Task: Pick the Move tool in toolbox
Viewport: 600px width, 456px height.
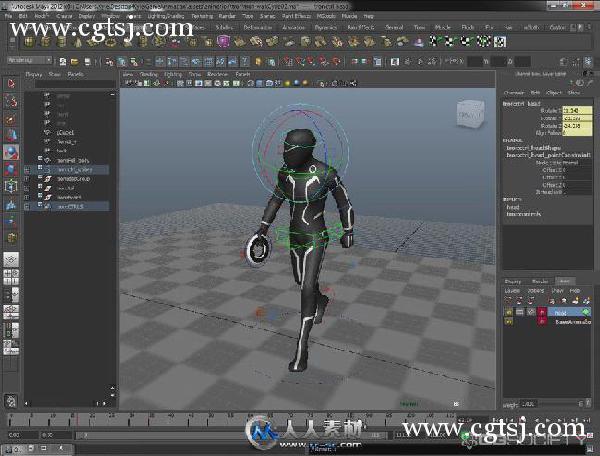Action: click(x=11, y=135)
